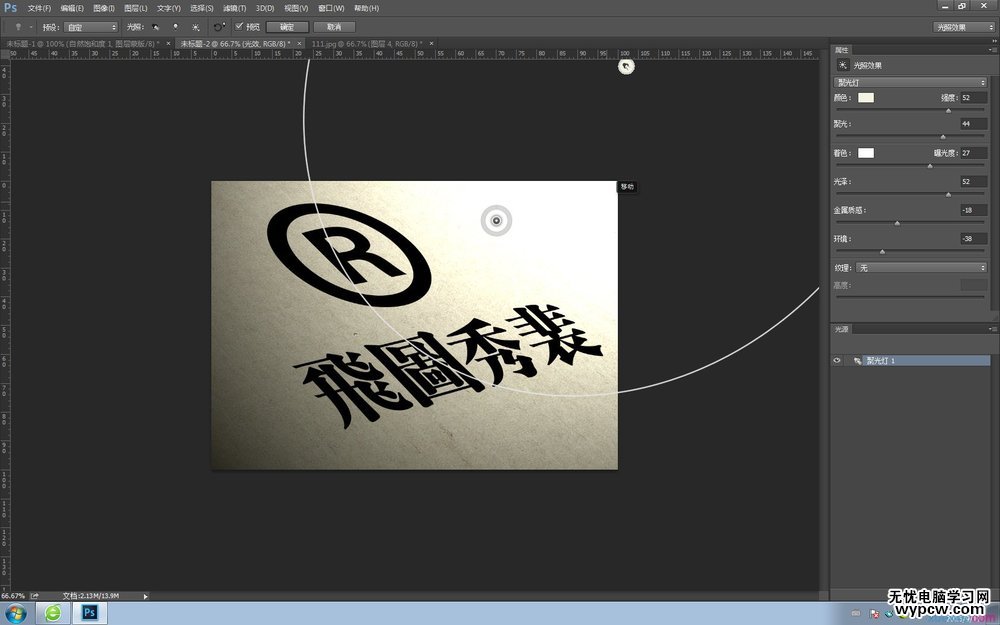This screenshot has height=625, width=1000.
Task: Click the 强度 intensity slider handle
Action: click(948, 110)
